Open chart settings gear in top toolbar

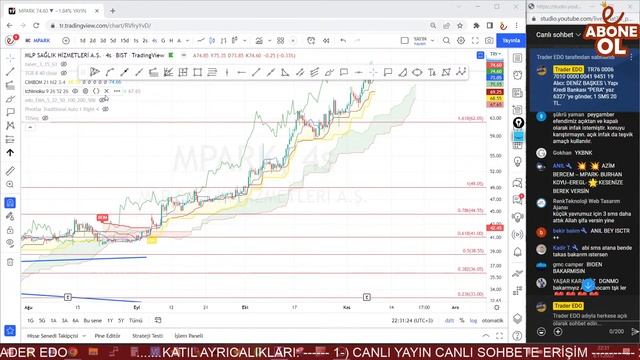coord(461,40)
